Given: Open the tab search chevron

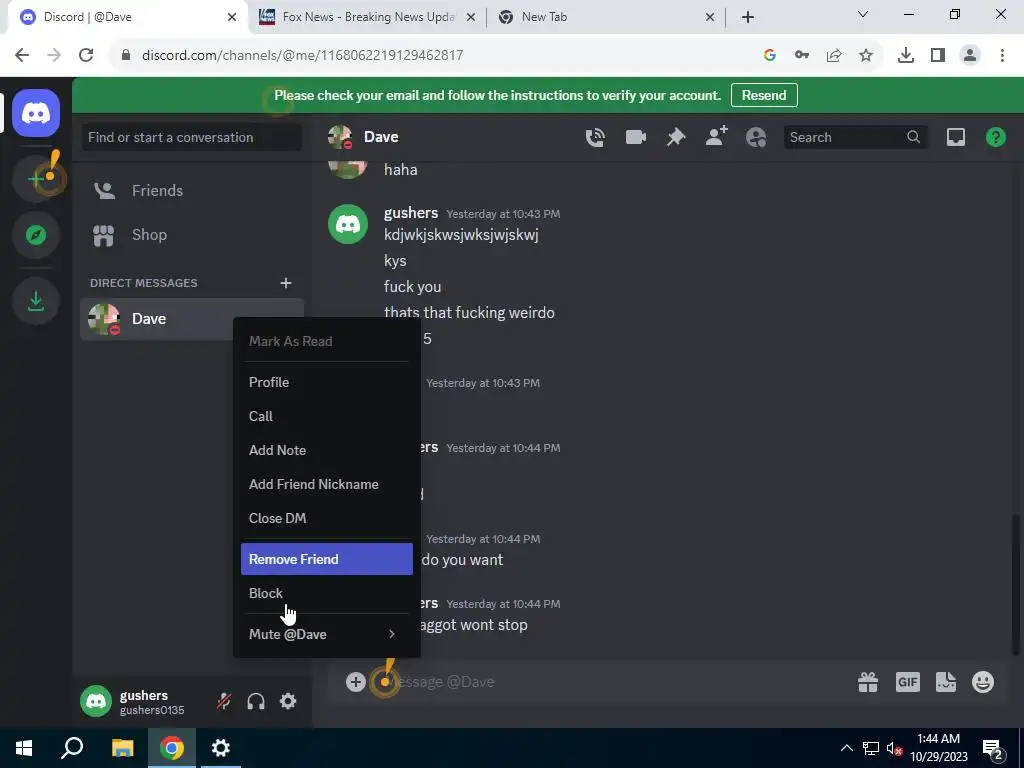Looking at the screenshot, I should pos(863,14).
